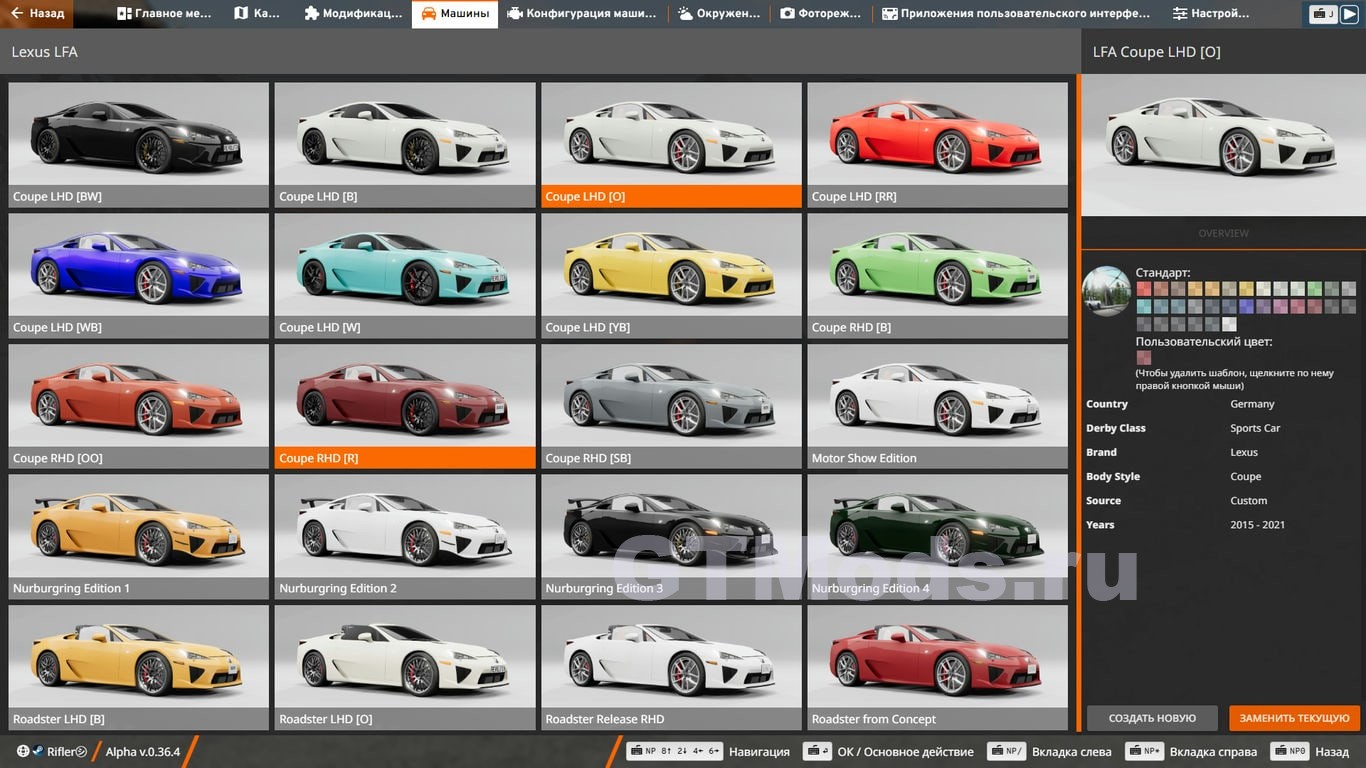Viewport: 1366px width, 768px height.
Task: Select the green Coupe RHD [B] car
Action: click(937, 276)
